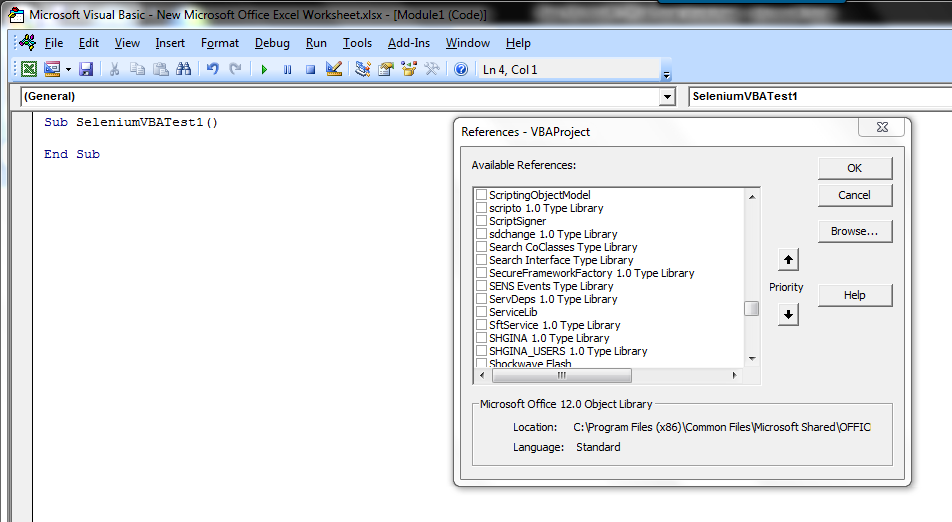The height and width of the screenshot is (522, 952).
Task: Open the Window menu
Action: (x=468, y=43)
